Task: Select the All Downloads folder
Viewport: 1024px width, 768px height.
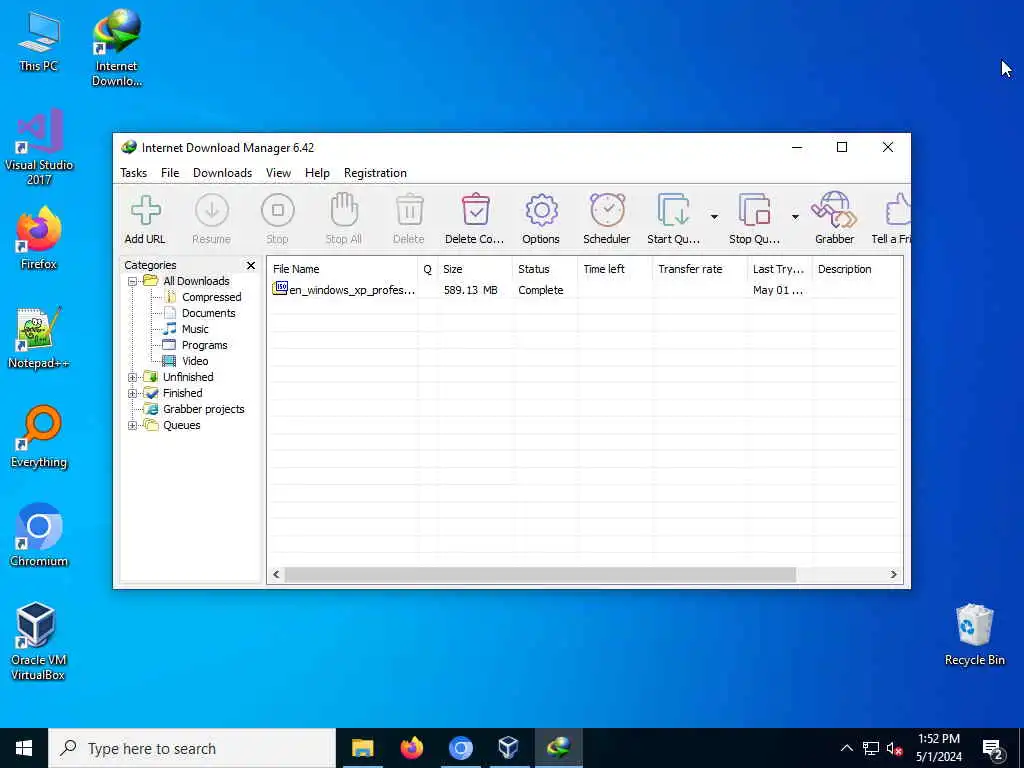Action: (196, 281)
